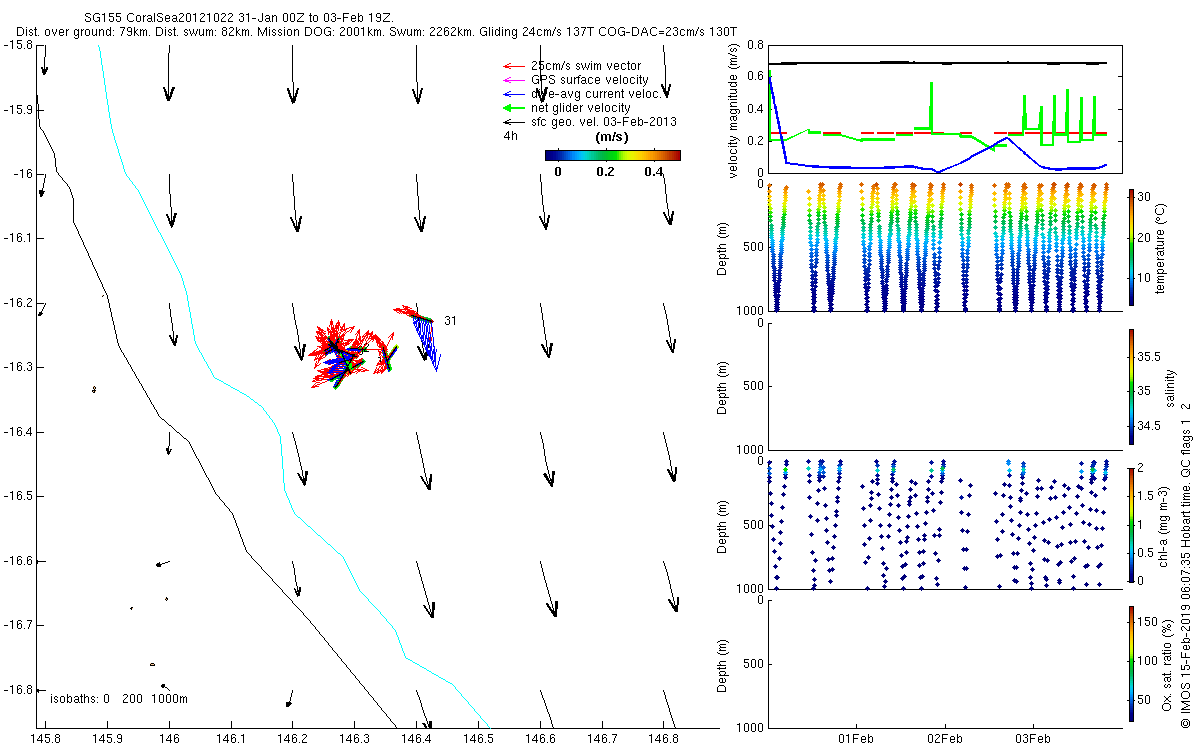Click the blue dive-avg current legend arrow
Screen dimensions: 1200x750
515,94
